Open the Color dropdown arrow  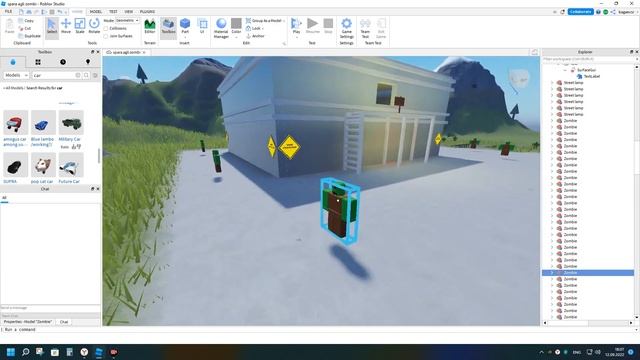click(236, 38)
